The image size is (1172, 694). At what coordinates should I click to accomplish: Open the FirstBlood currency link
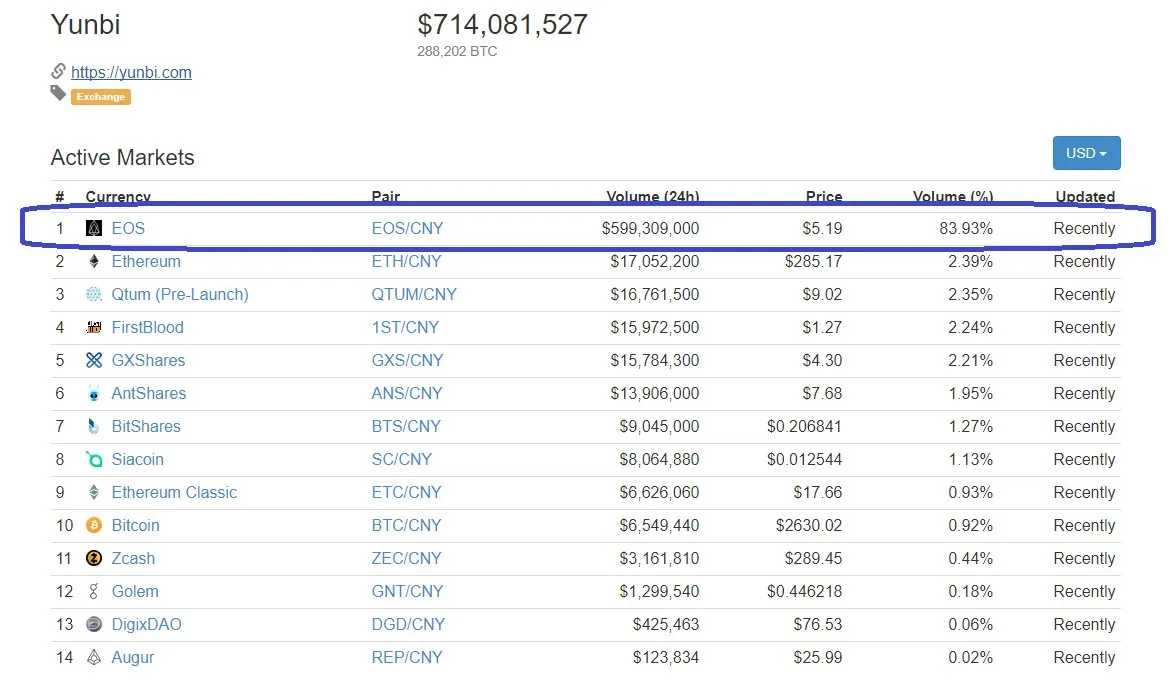tap(147, 327)
